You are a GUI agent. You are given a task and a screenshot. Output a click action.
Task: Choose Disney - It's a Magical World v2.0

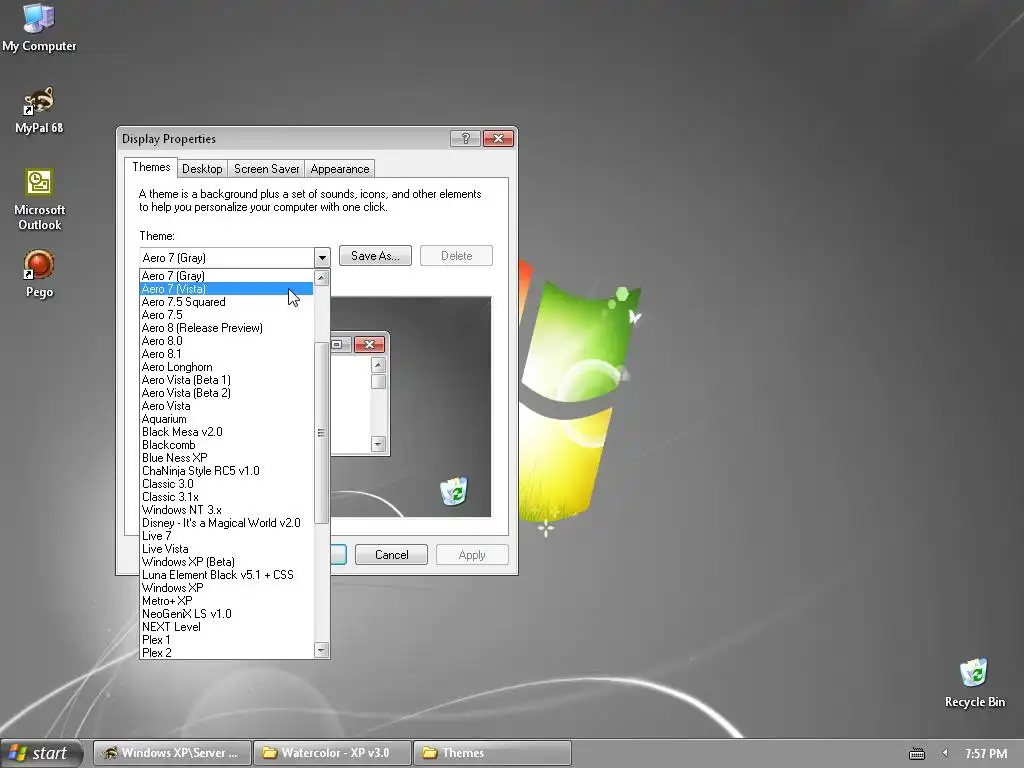coord(227,523)
